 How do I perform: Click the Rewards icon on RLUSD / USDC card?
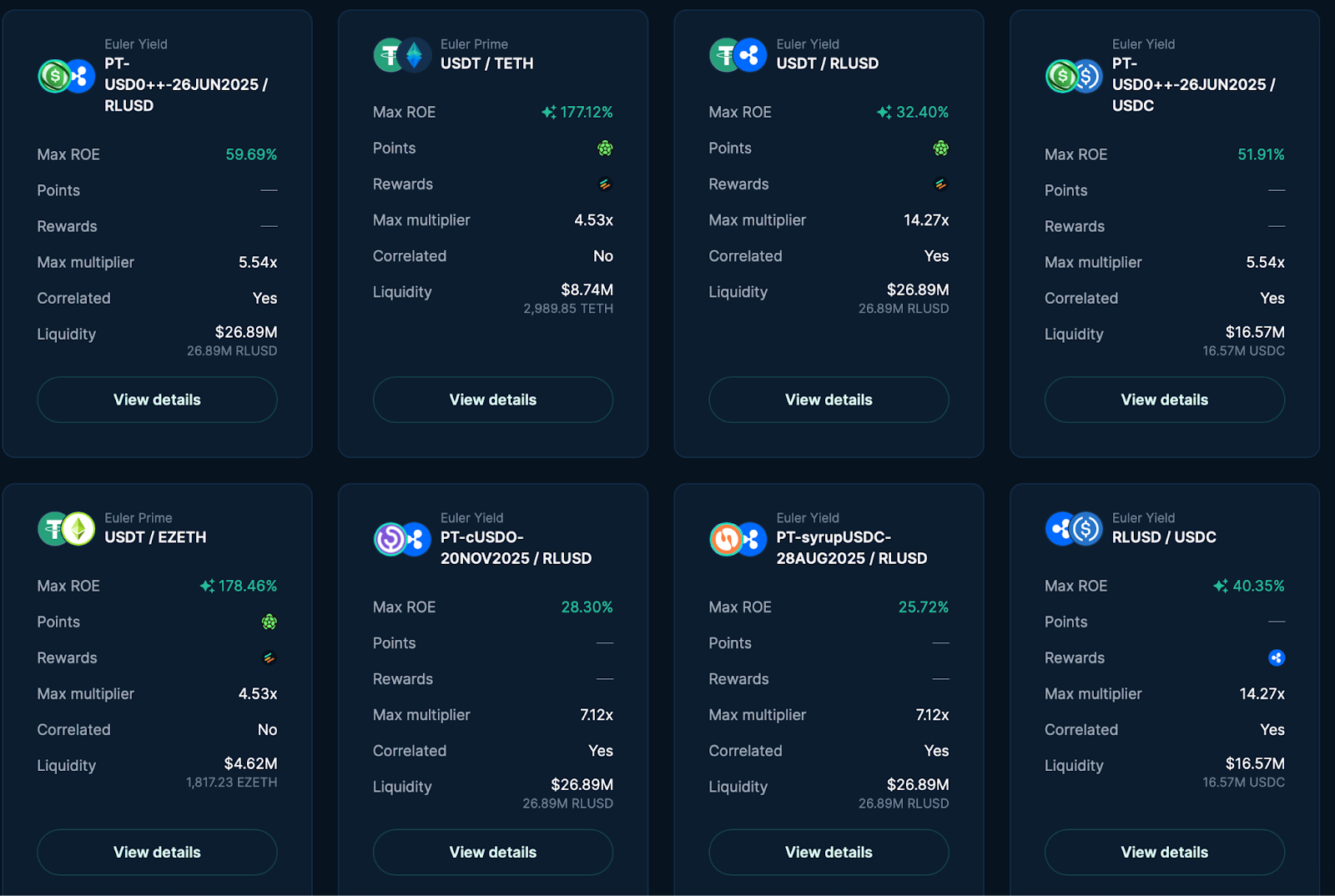(1277, 658)
